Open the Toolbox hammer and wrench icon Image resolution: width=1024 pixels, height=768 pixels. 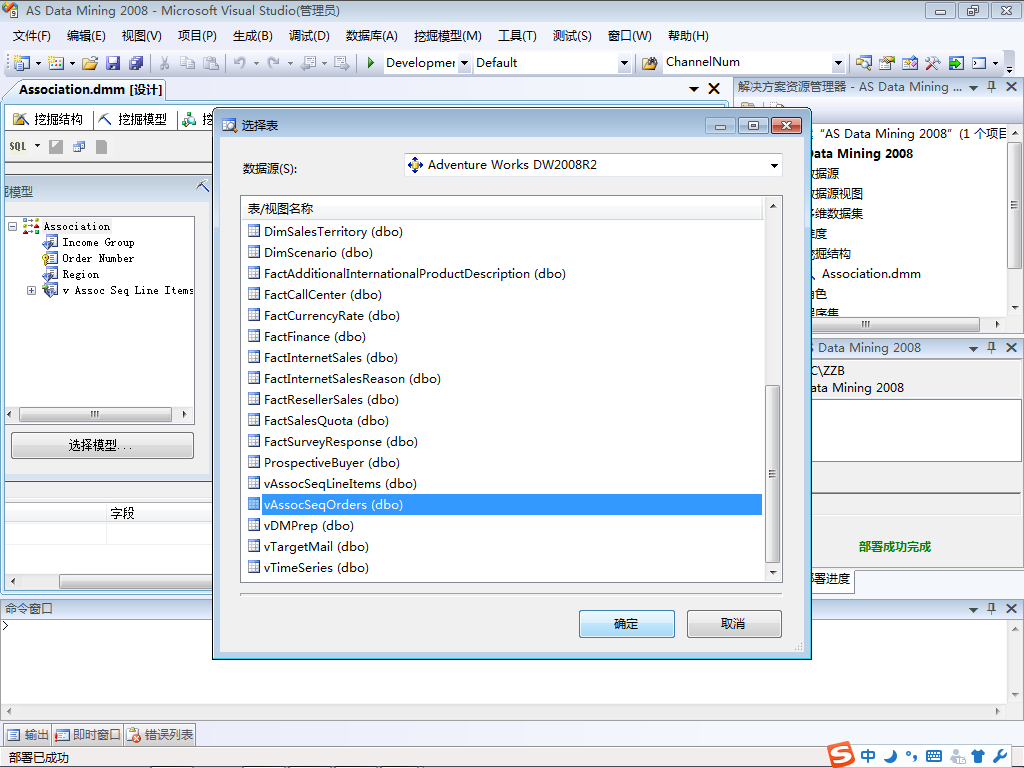pos(933,63)
